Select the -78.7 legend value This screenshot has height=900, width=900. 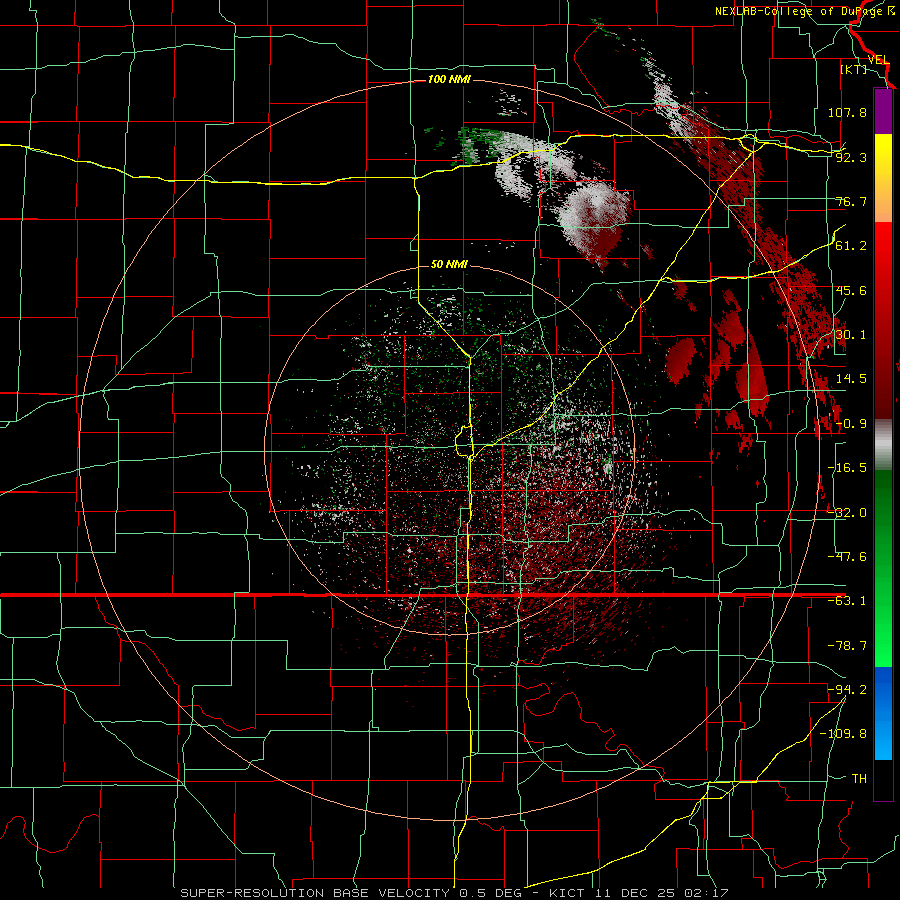[x=847, y=646]
